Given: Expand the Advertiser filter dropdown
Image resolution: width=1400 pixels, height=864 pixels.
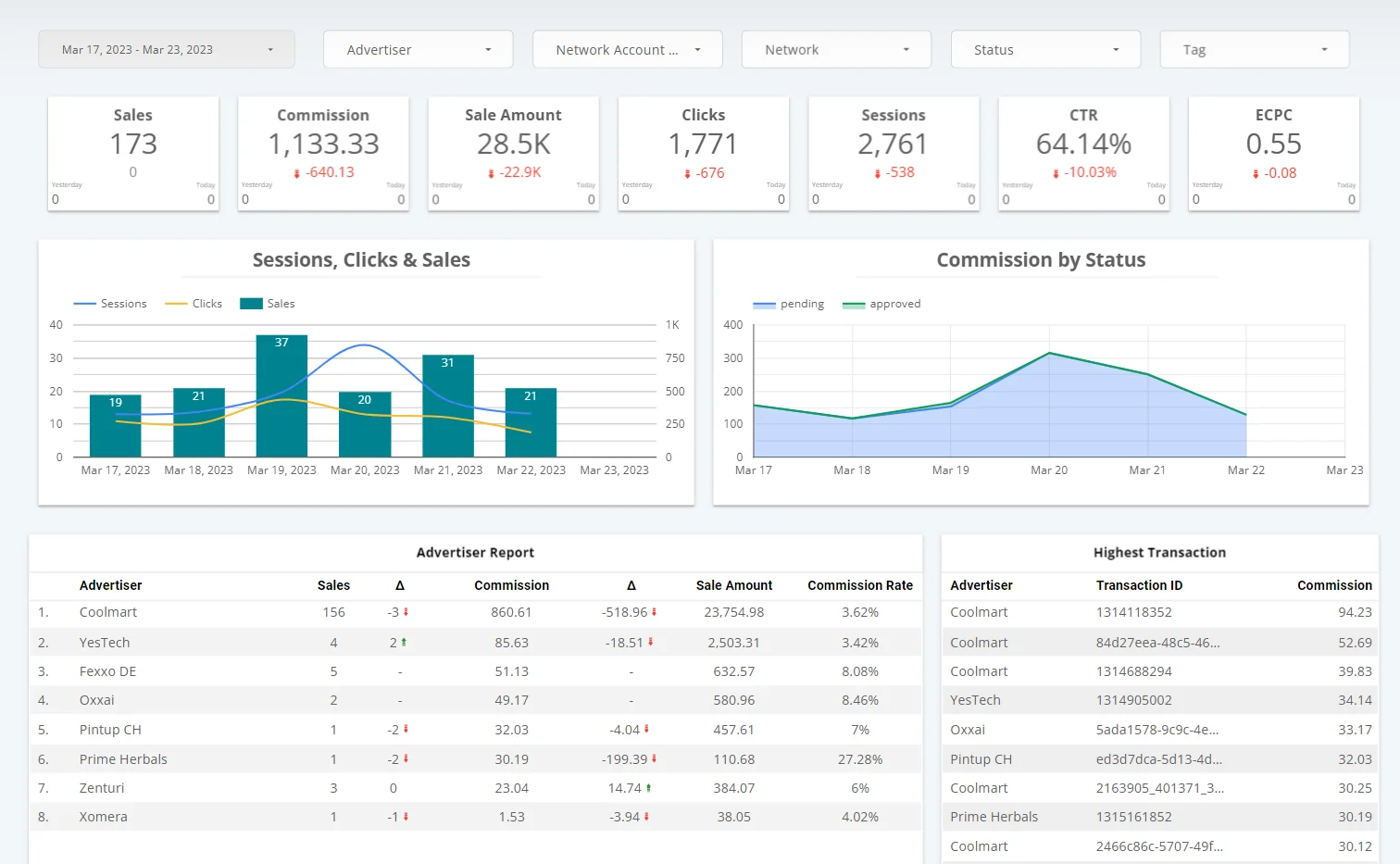Looking at the screenshot, I should (x=418, y=50).
